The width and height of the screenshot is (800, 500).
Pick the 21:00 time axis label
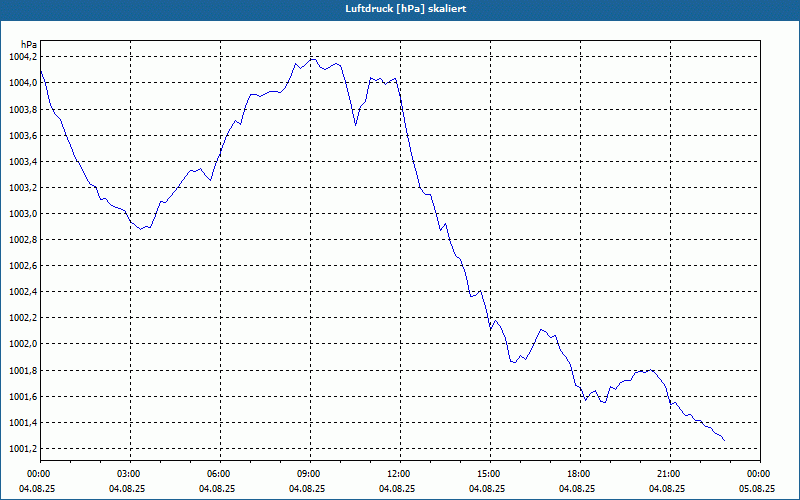pos(670,474)
